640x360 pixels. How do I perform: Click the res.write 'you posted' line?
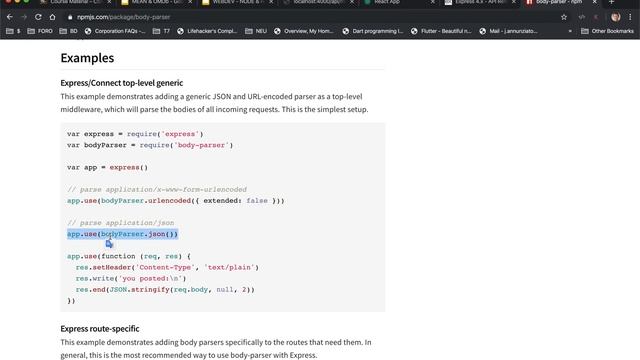click(x=131, y=278)
